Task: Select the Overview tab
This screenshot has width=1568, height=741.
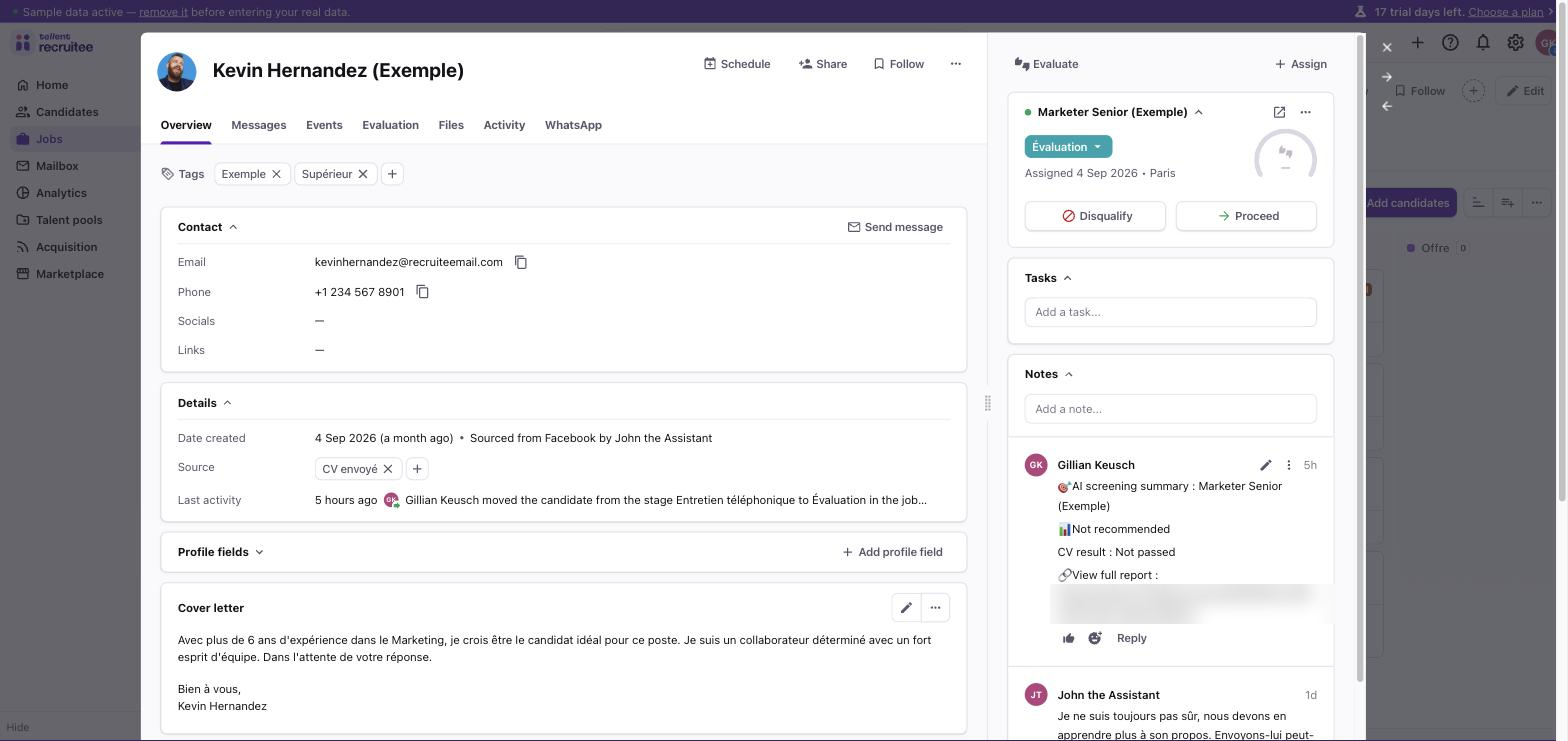Action: point(186,125)
